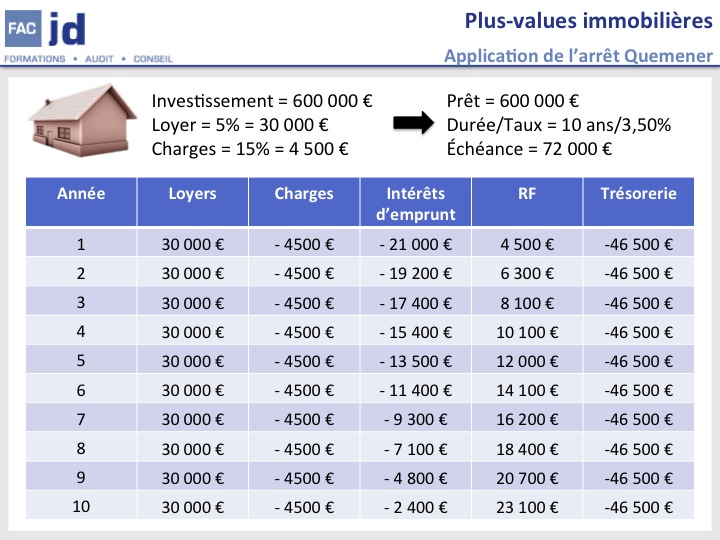Click the 'Durée/Taux = 10 ans/3,50%' text

pyautogui.click(x=558, y=125)
